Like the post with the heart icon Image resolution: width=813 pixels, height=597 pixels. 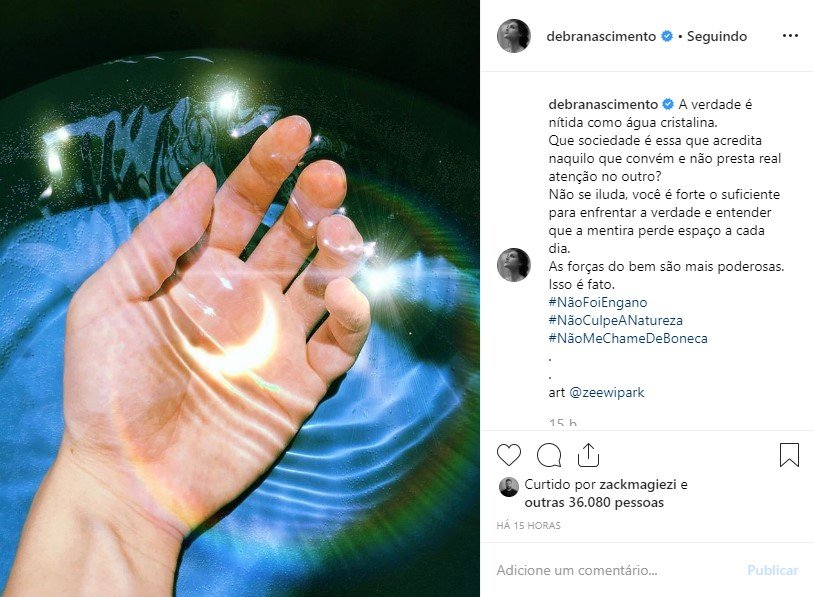(x=509, y=455)
